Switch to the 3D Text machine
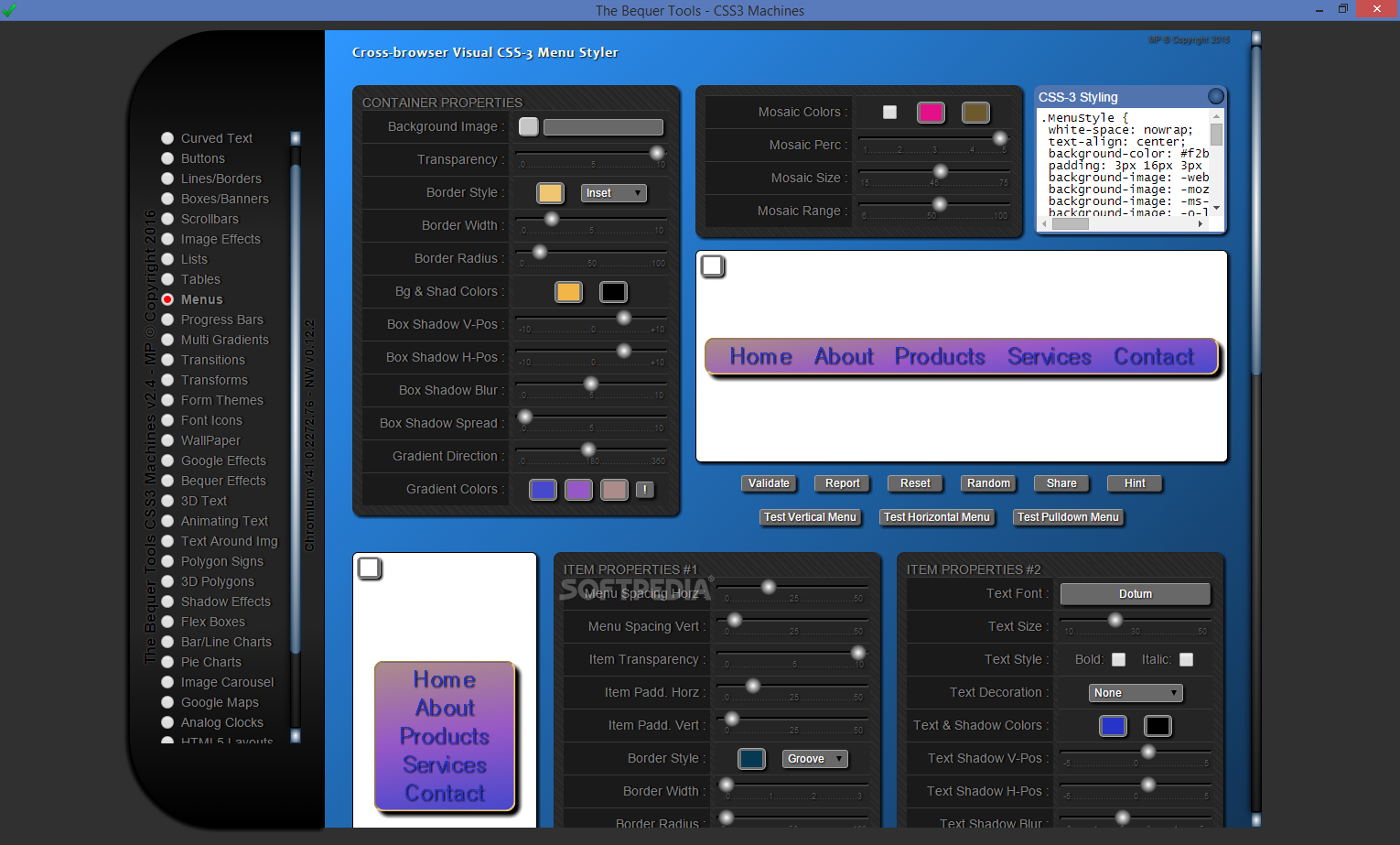Screen dimensions: 1400x845 point(167,501)
